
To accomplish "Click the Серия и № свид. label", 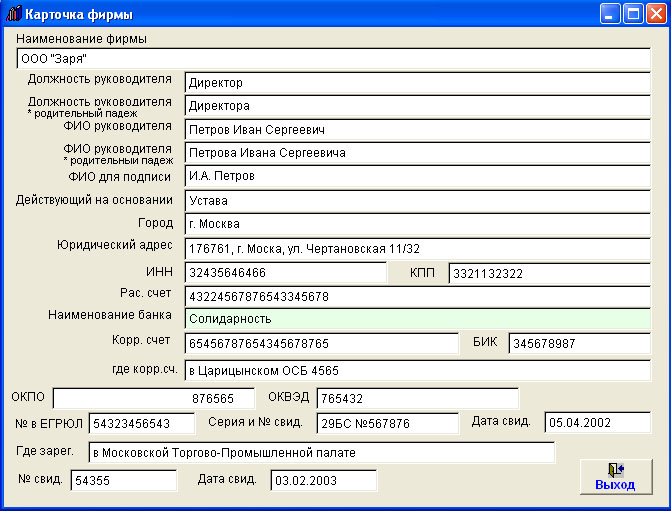I will click(x=255, y=422).
